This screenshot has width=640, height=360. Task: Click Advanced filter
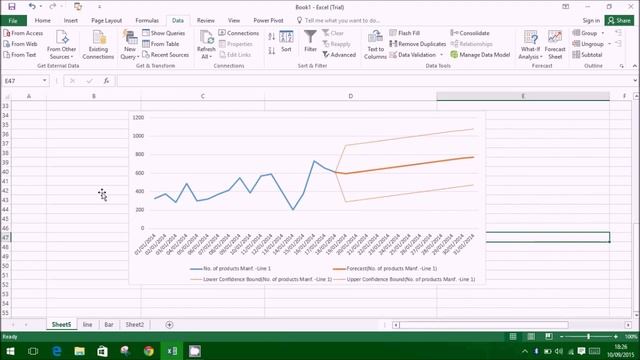339,54
